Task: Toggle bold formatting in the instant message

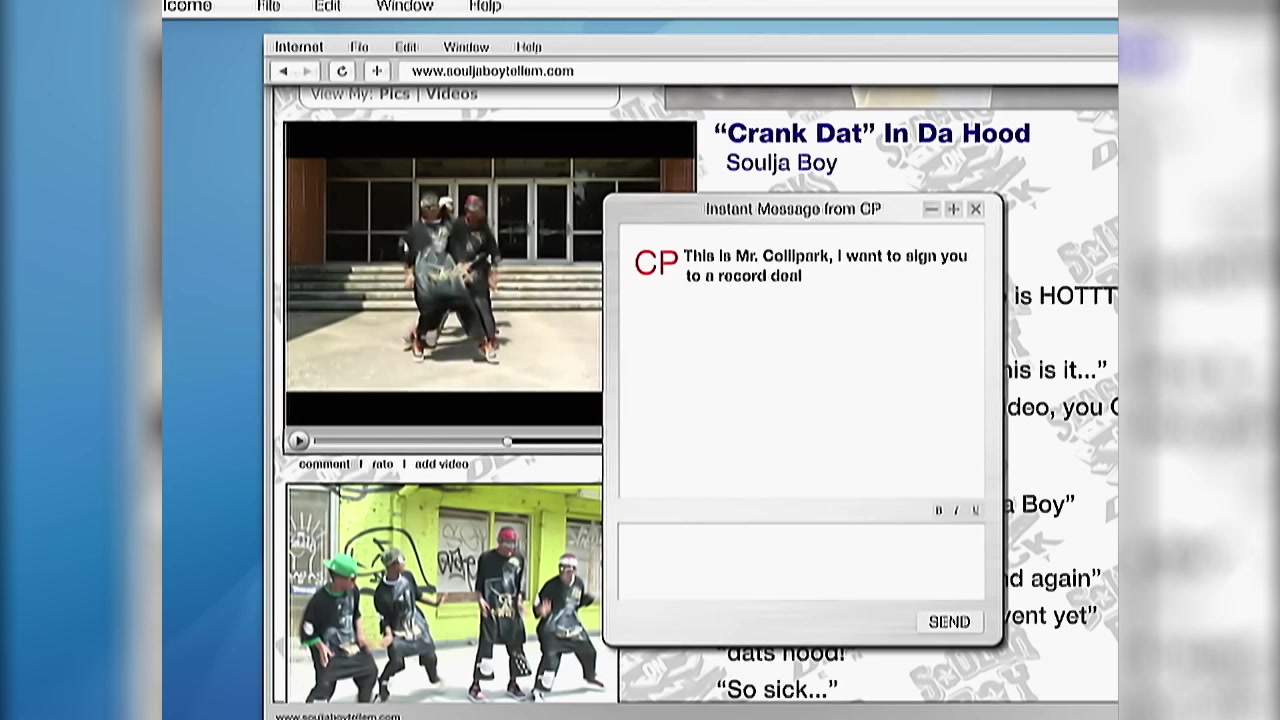Action: click(x=938, y=510)
